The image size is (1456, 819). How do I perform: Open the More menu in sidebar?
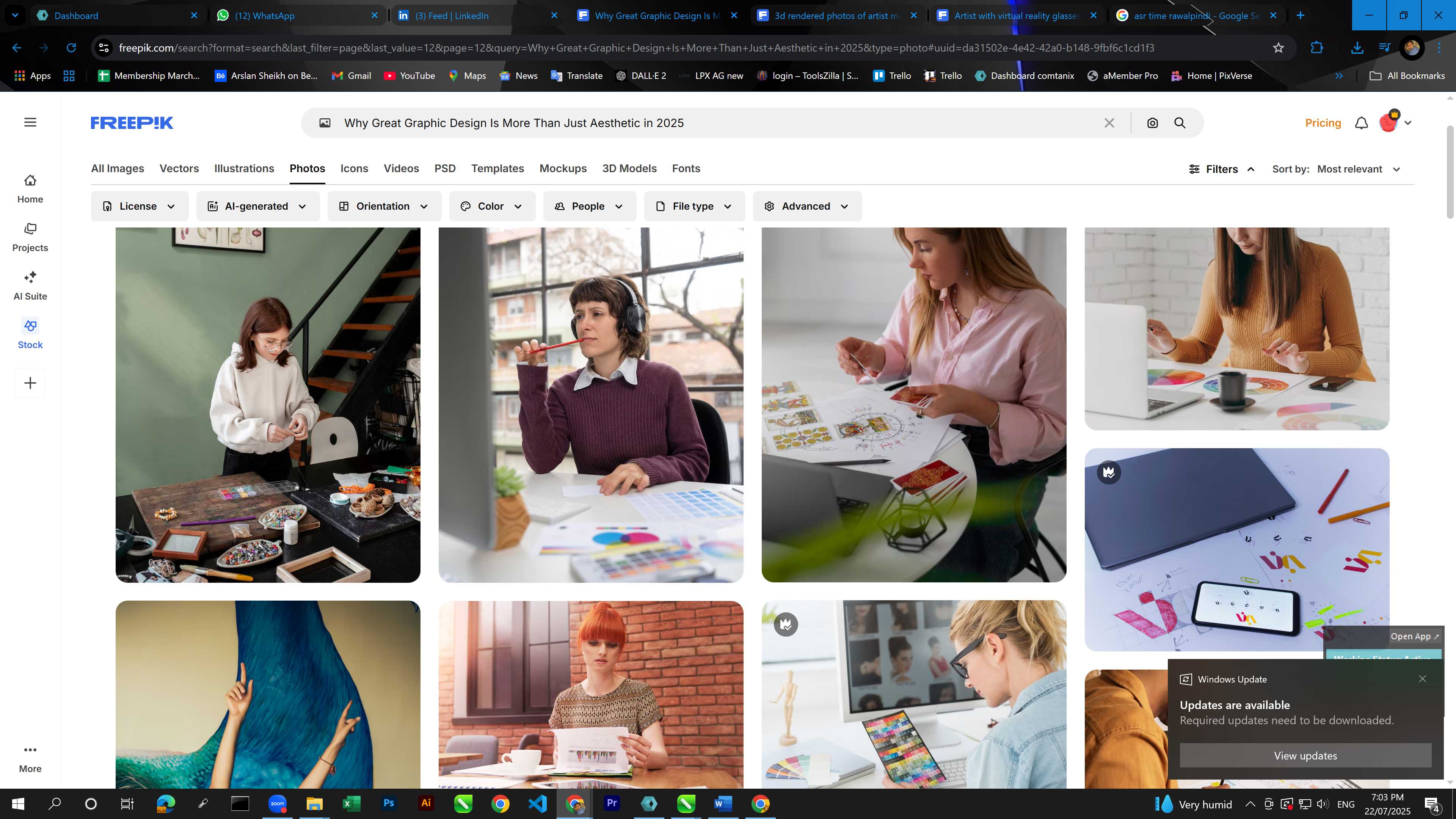coord(30,759)
